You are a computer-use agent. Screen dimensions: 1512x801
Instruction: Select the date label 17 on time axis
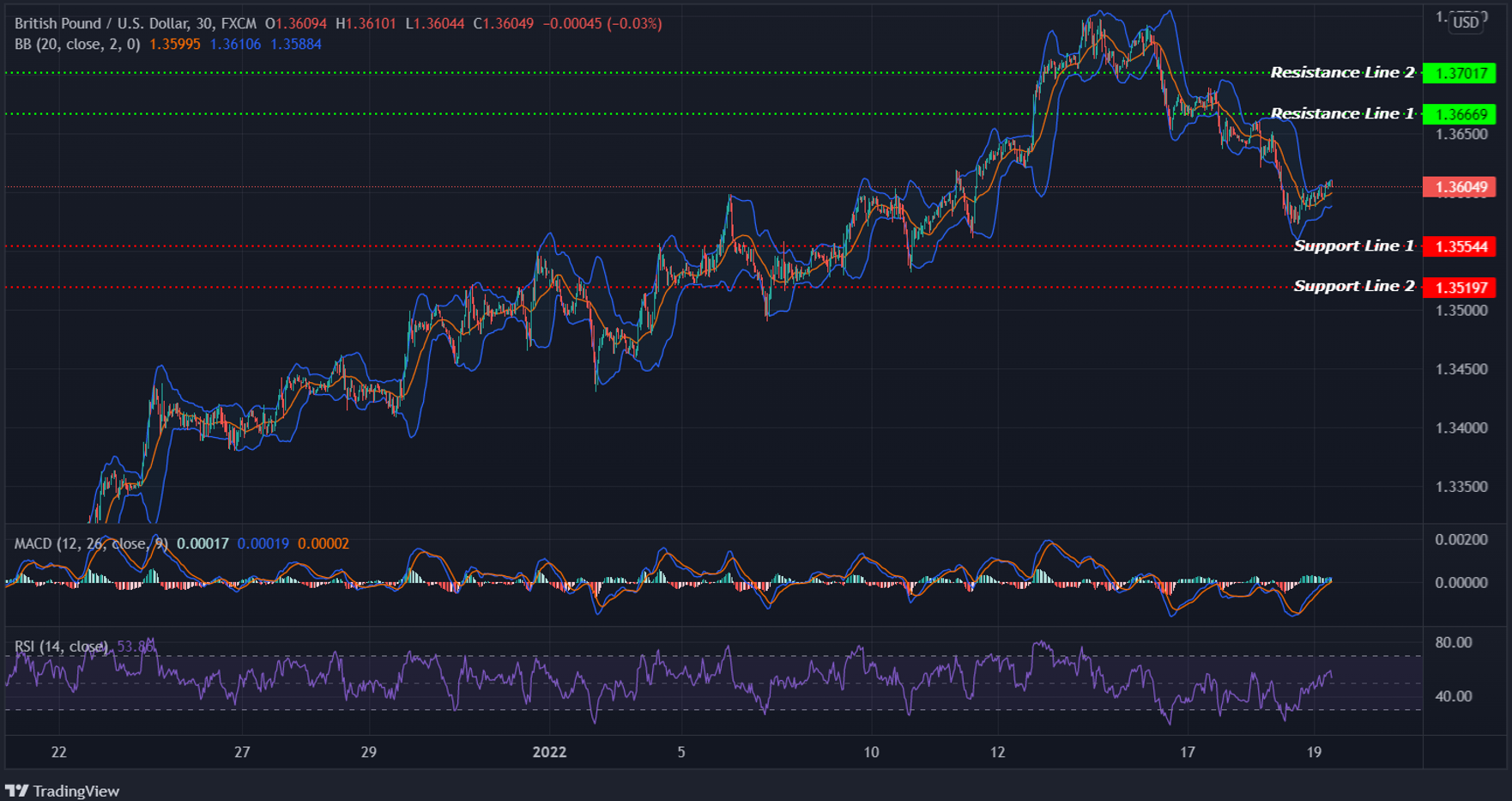coord(1188,751)
